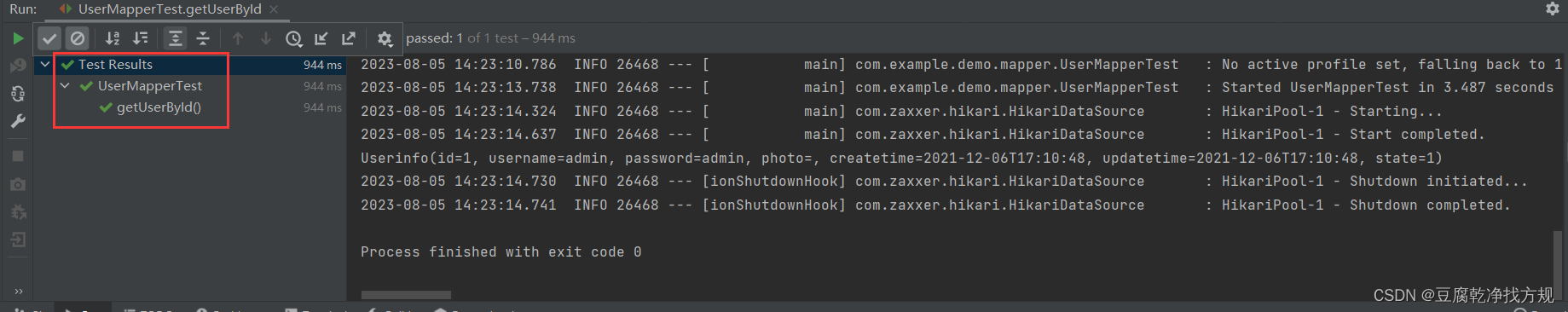Image resolution: width=1568 pixels, height=312 pixels.
Task: Toggle Show Ignored tests button
Action: click(x=77, y=38)
